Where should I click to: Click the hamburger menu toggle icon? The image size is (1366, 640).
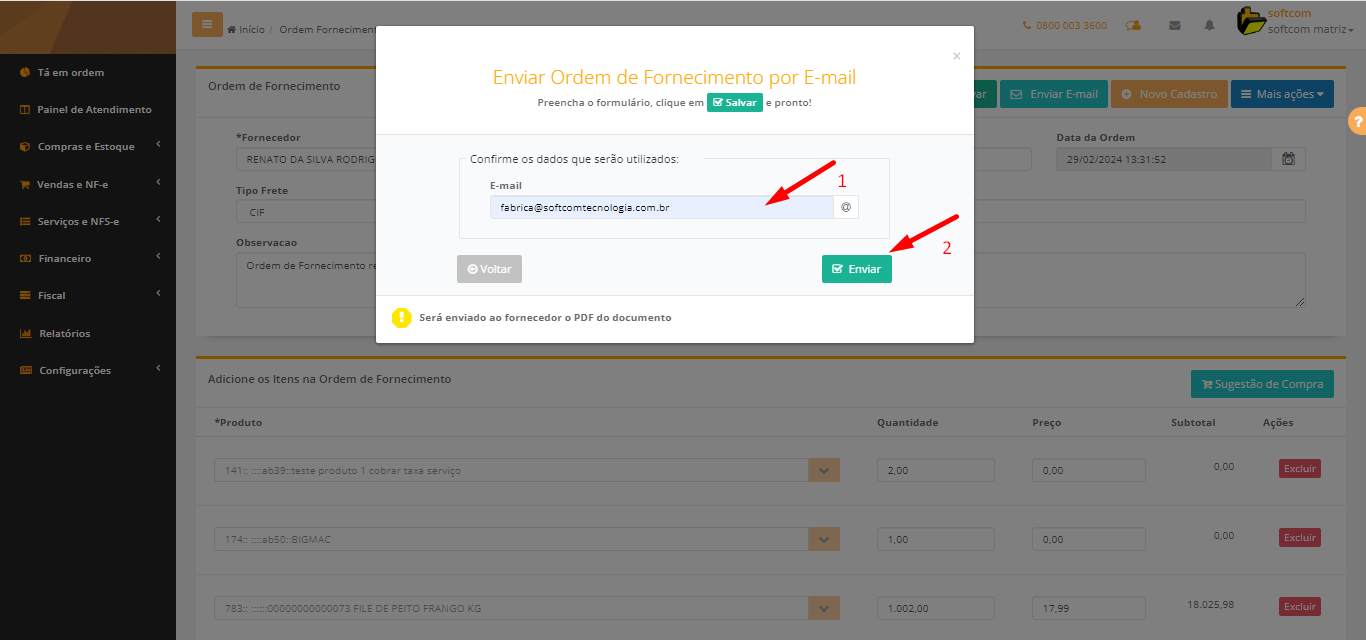pyautogui.click(x=207, y=25)
